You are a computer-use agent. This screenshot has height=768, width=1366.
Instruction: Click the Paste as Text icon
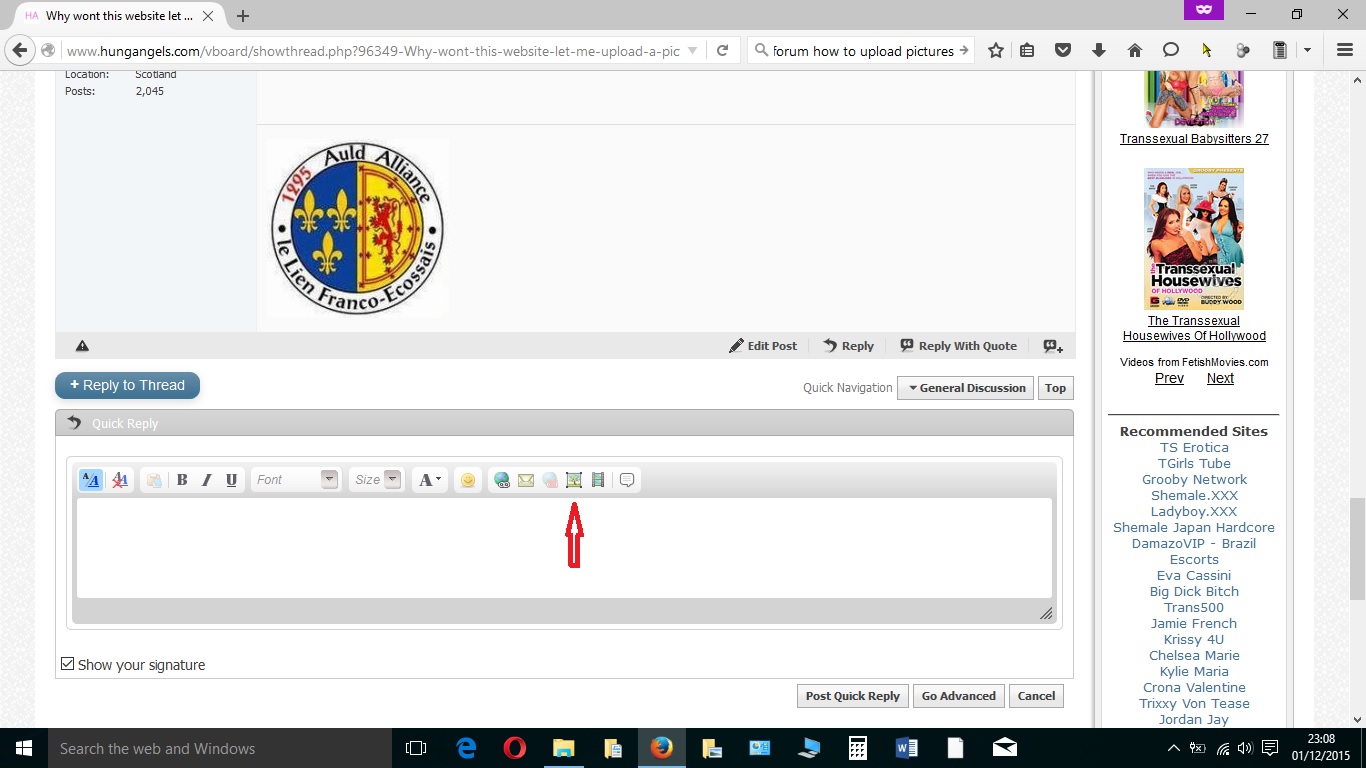click(153, 480)
